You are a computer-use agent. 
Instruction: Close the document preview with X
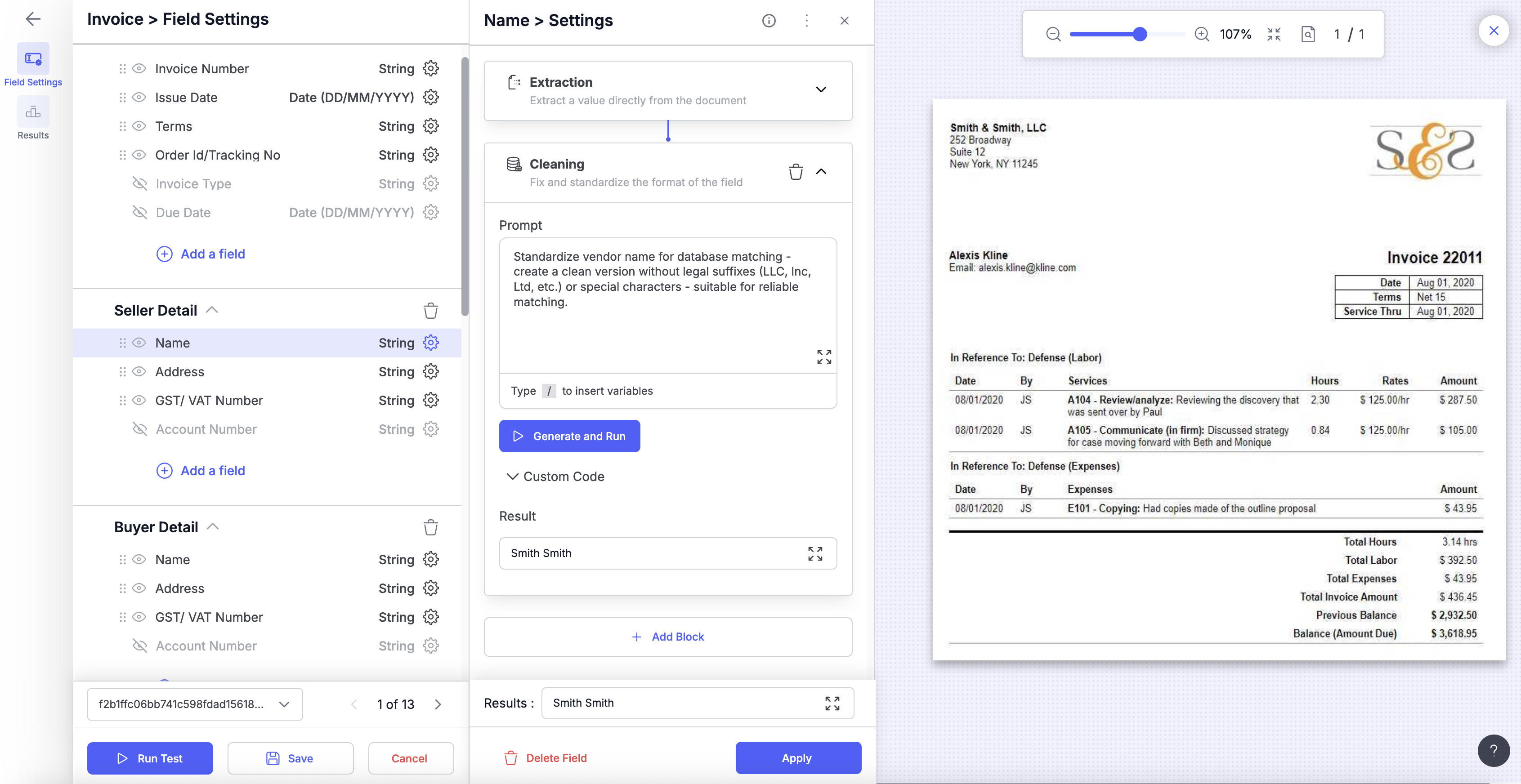[x=1494, y=31]
